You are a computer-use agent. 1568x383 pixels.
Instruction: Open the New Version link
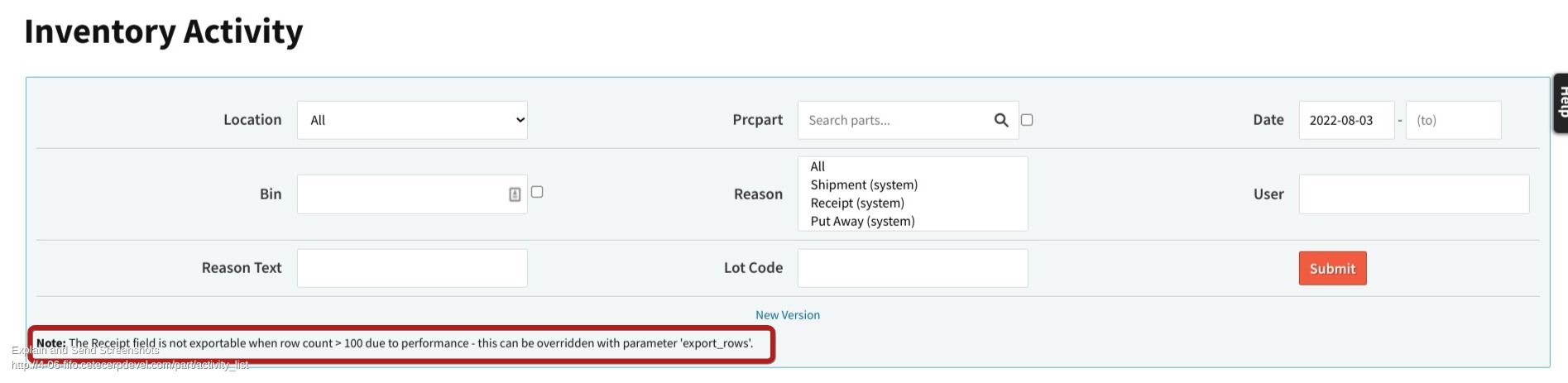point(788,315)
